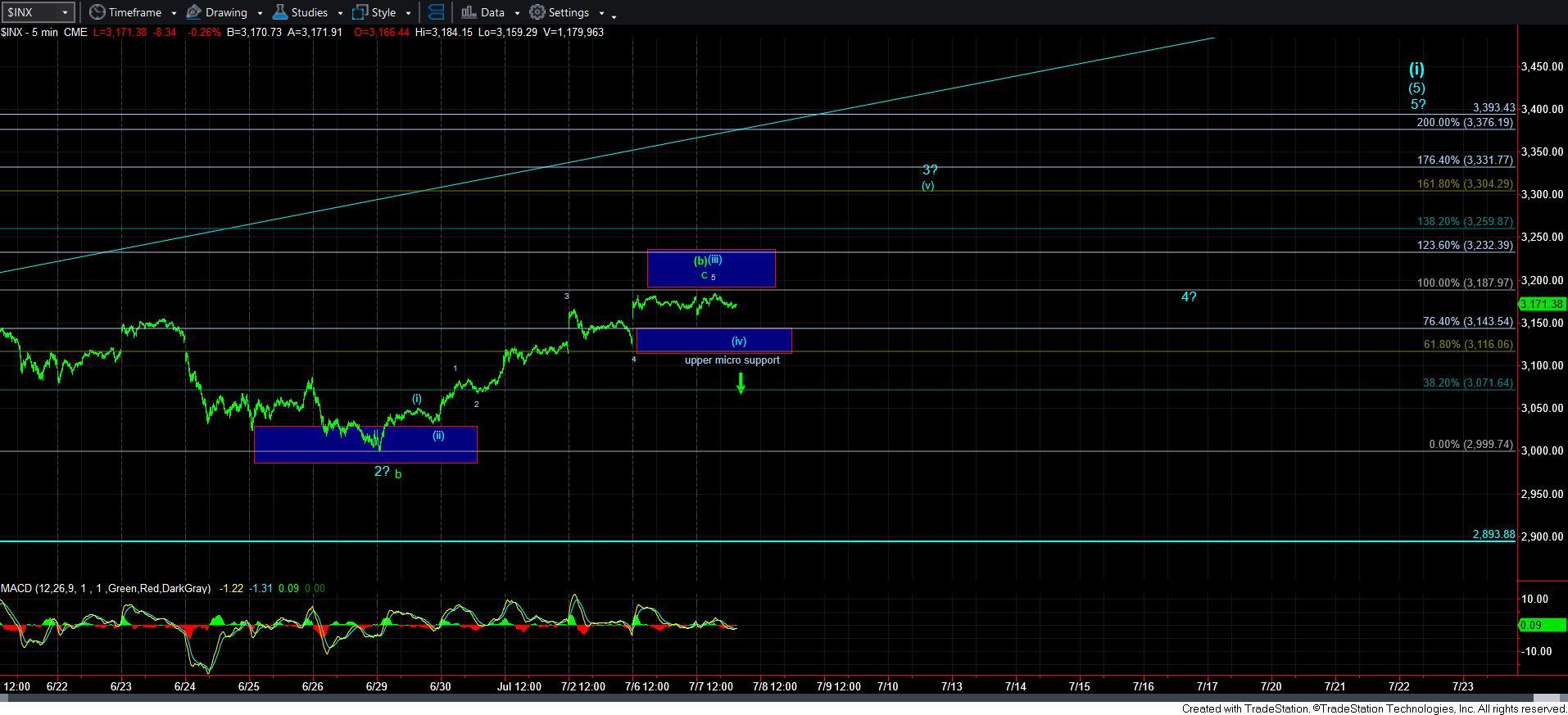Click the Studies flask icon

click(279, 12)
